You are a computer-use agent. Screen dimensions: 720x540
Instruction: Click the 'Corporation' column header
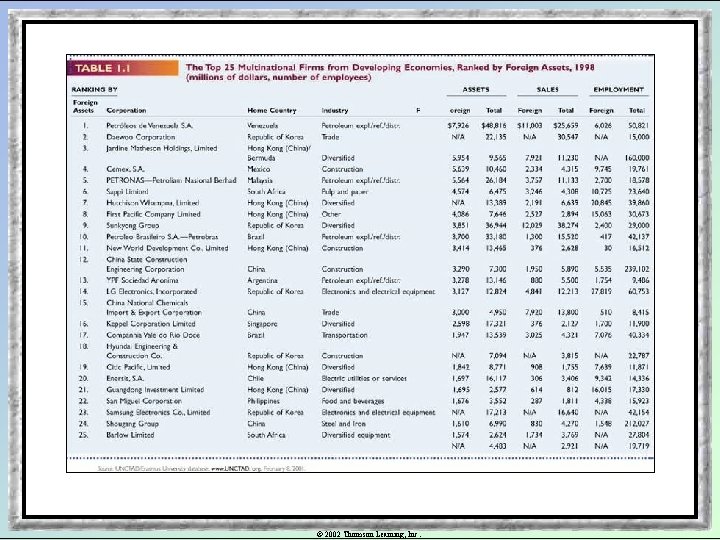click(x=126, y=111)
